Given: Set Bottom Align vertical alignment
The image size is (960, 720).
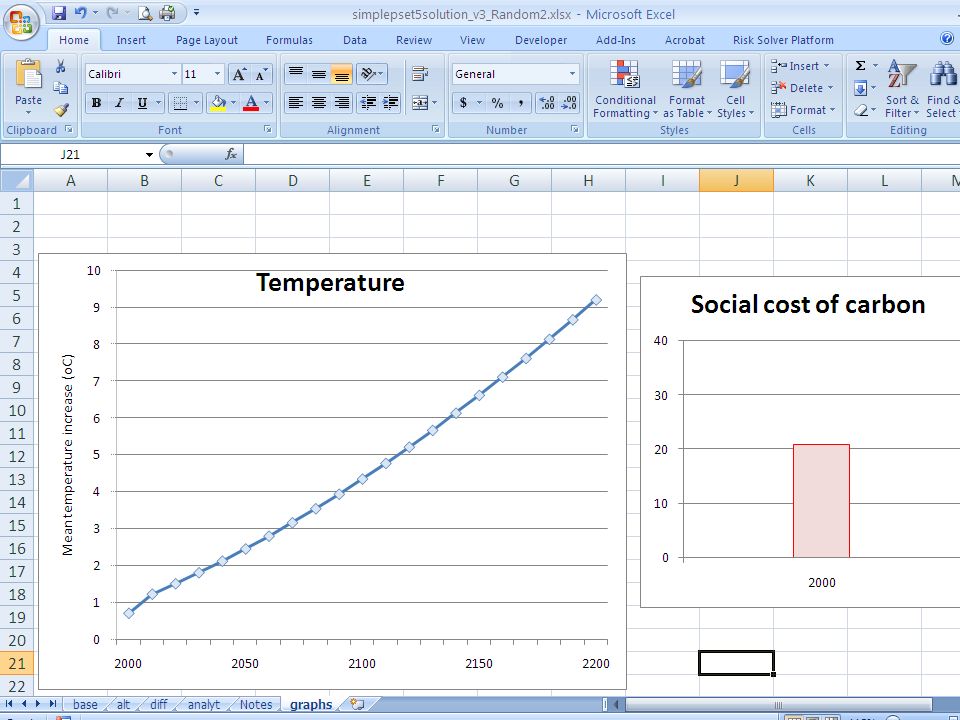Looking at the screenshot, I should tap(342, 74).
